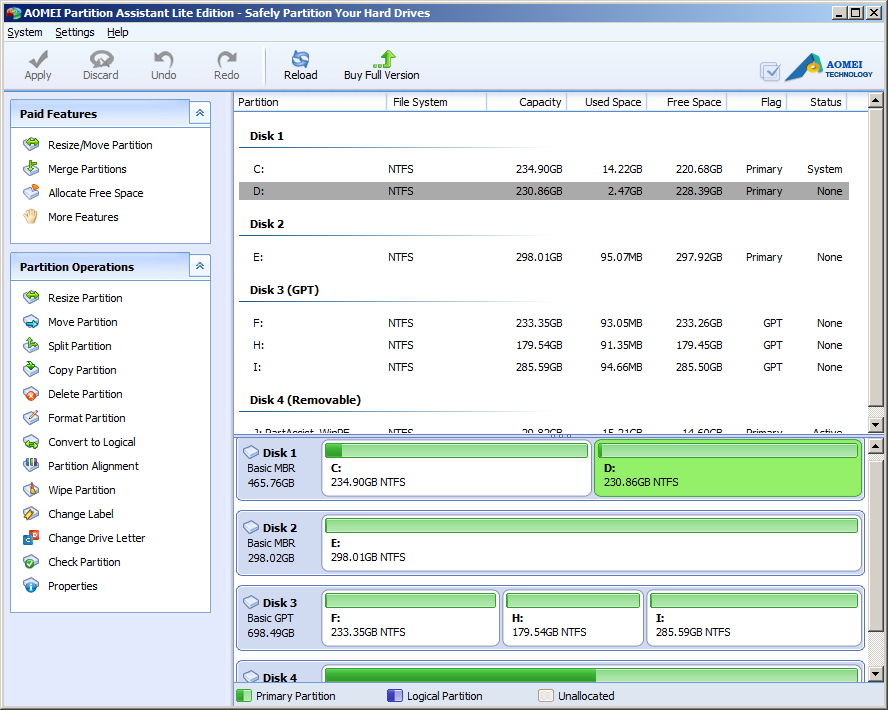Click the checkbox icon beside AOMEI logo

point(770,71)
